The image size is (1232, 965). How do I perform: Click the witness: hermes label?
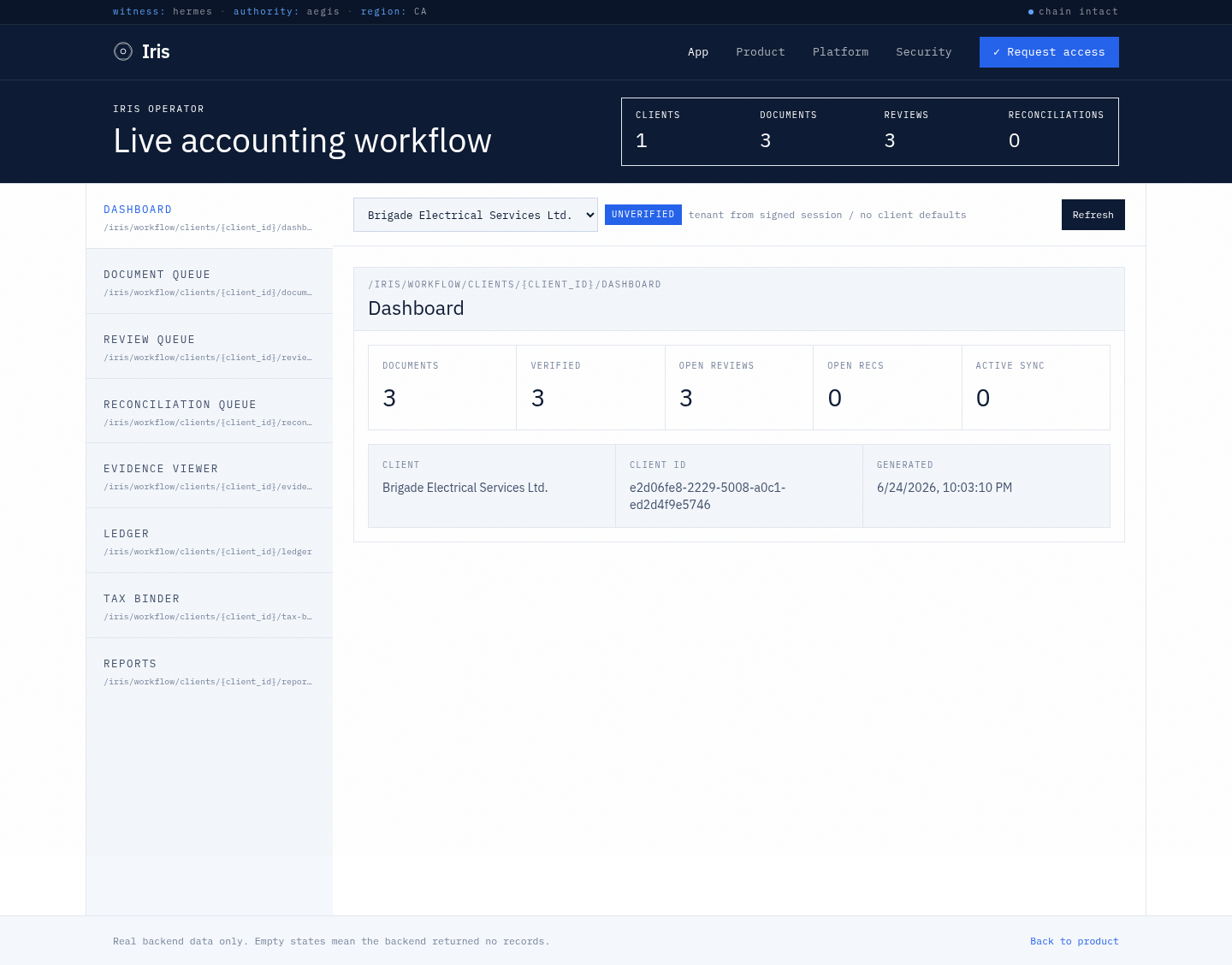click(x=163, y=12)
